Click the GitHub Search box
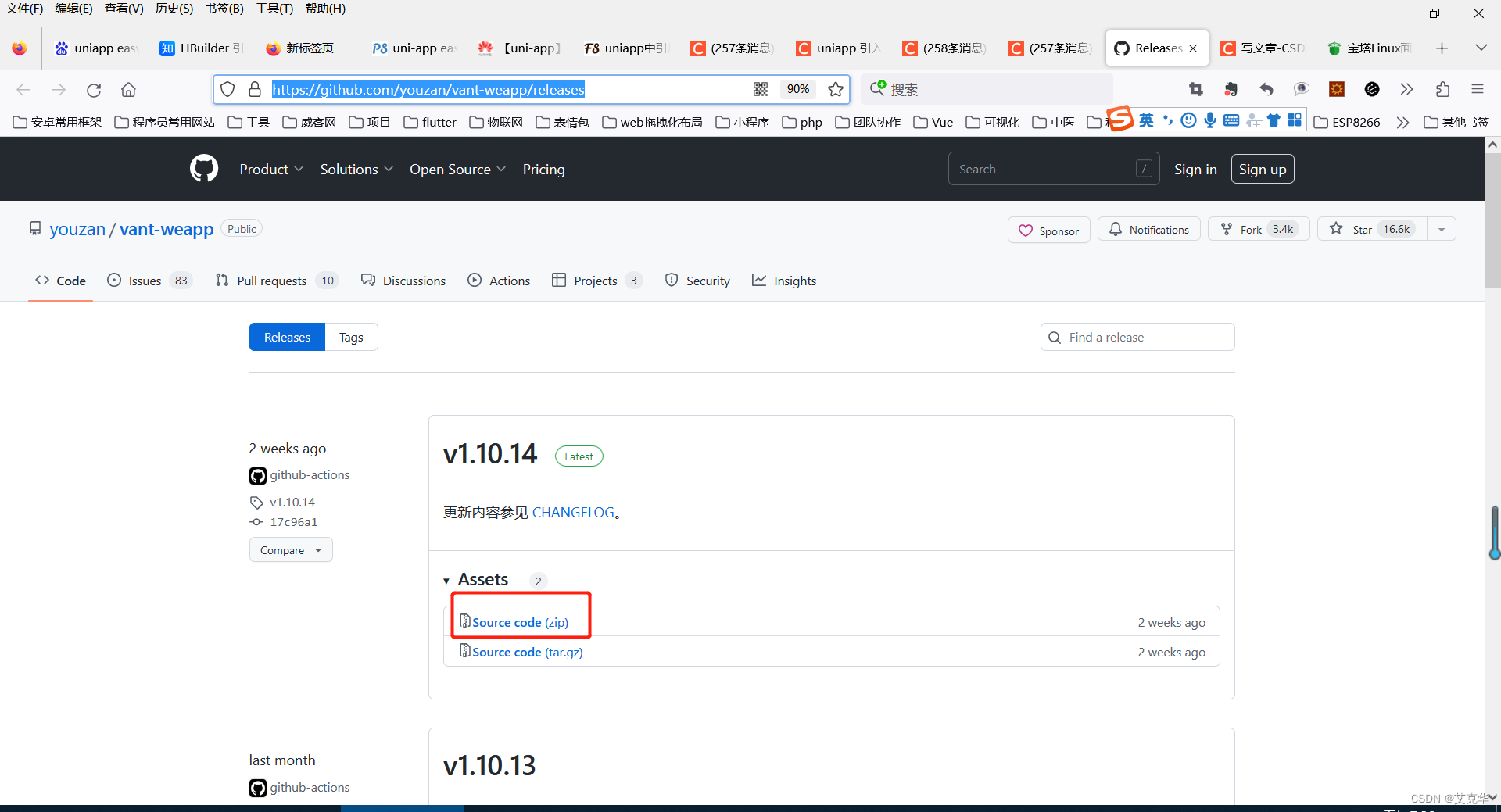This screenshot has width=1501, height=812. (1054, 169)
